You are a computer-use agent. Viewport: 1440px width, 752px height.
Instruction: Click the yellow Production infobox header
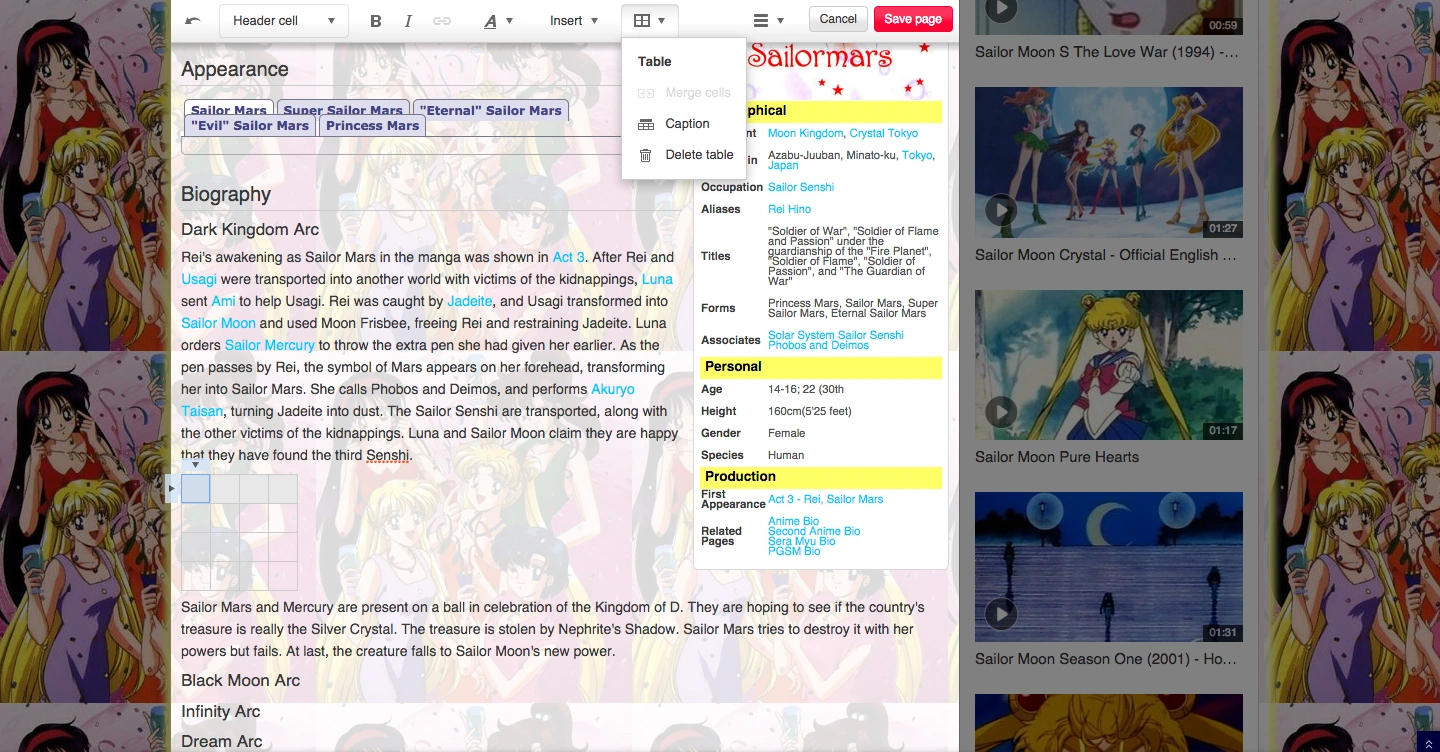coord(821,477)
